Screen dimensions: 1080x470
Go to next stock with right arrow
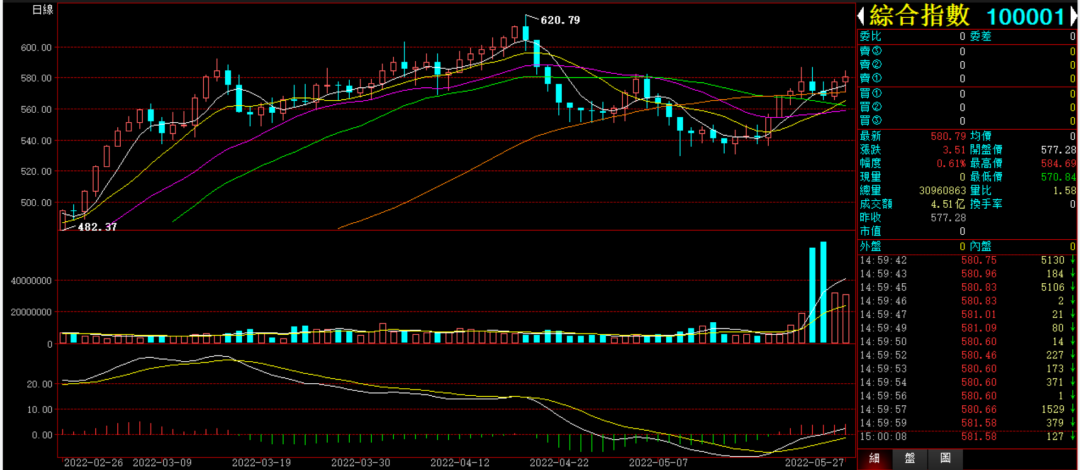pyautogui.click(x=1072, y=16)
